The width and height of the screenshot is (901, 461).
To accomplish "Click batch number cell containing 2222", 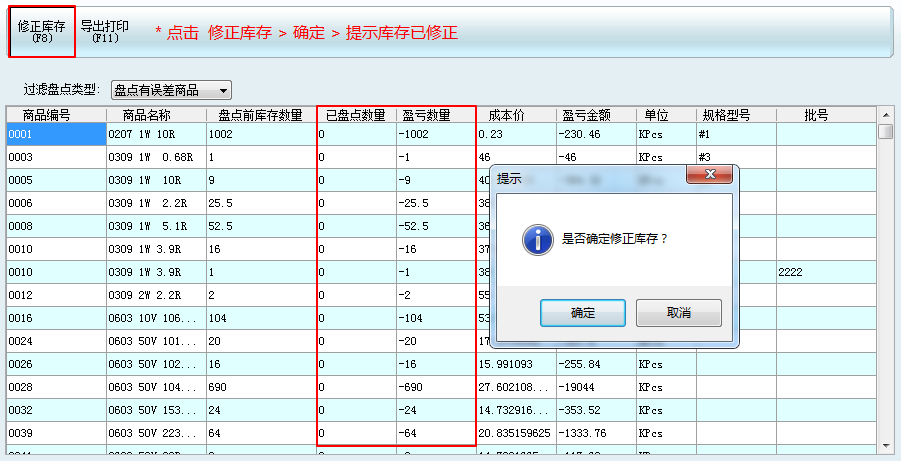I will point(815,272).
